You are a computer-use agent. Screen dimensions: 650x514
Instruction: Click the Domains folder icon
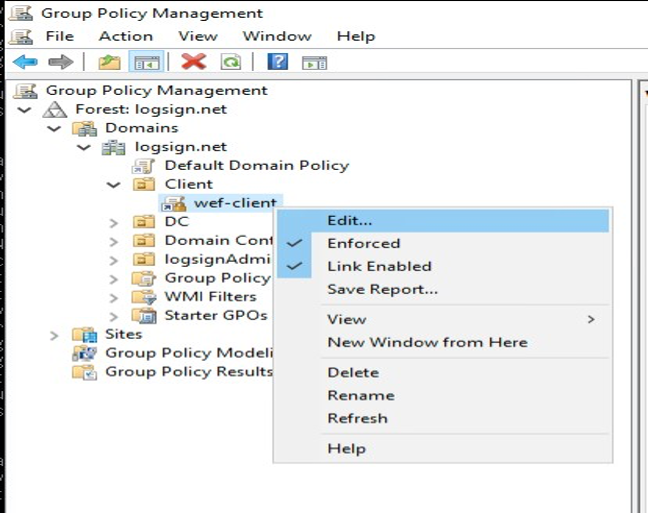[x=85, y=128]
